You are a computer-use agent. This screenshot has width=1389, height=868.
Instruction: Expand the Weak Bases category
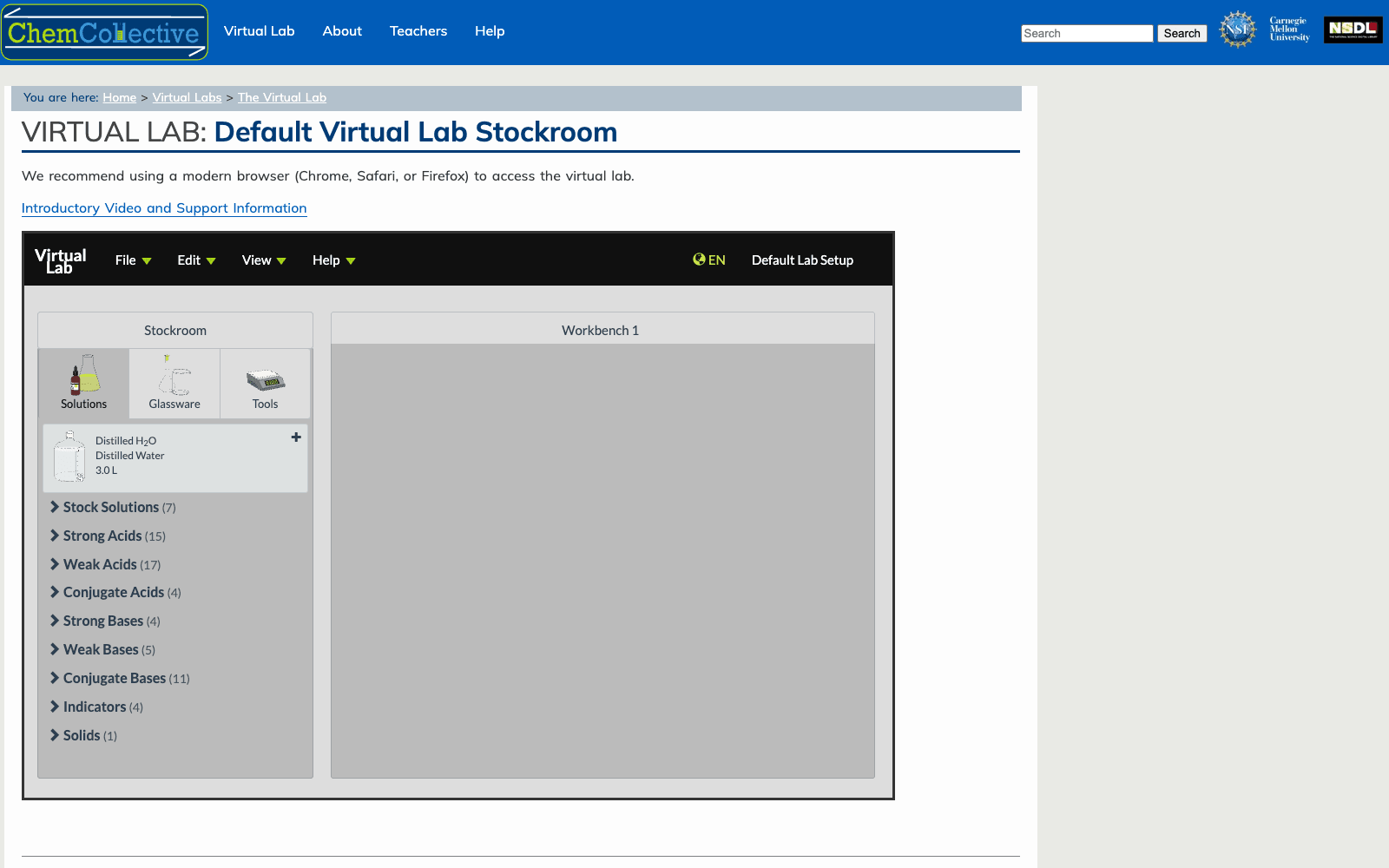(x=102, y=649)
